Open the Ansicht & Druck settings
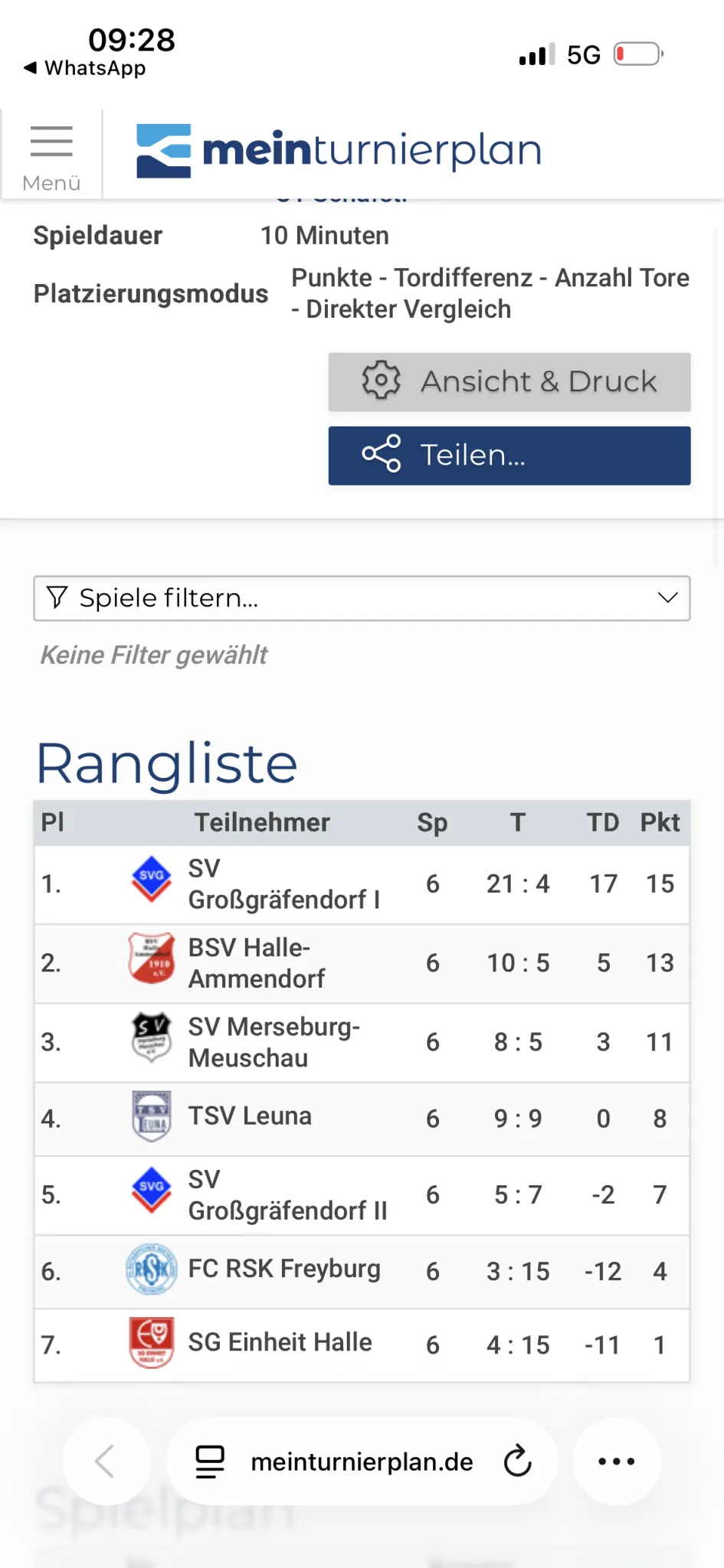Viewport: 724px width, 1568px height. point(509,382)
